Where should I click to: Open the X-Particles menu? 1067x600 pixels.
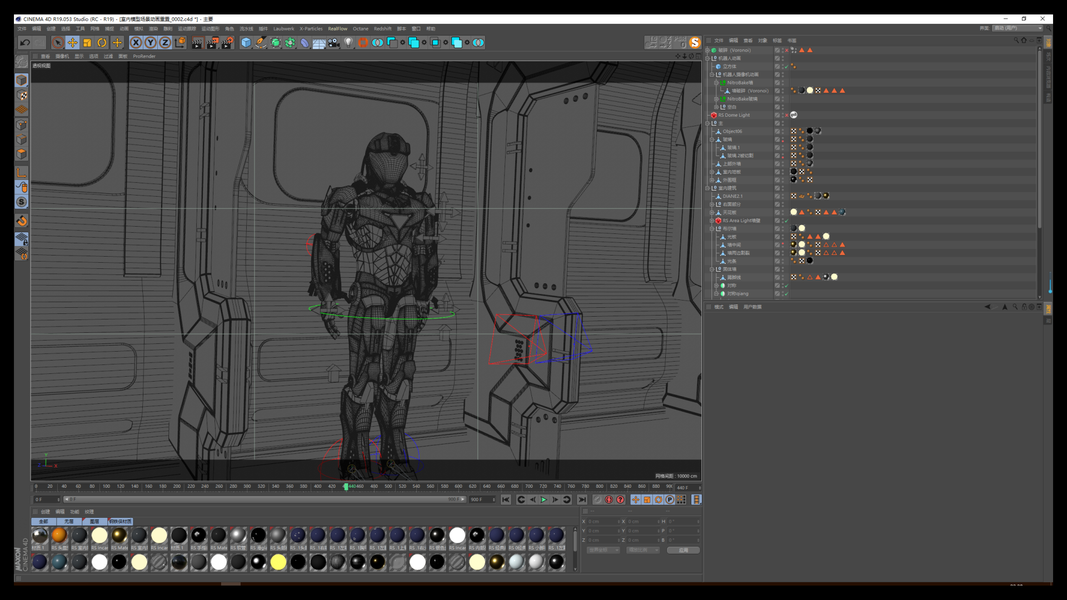(311, 29)
